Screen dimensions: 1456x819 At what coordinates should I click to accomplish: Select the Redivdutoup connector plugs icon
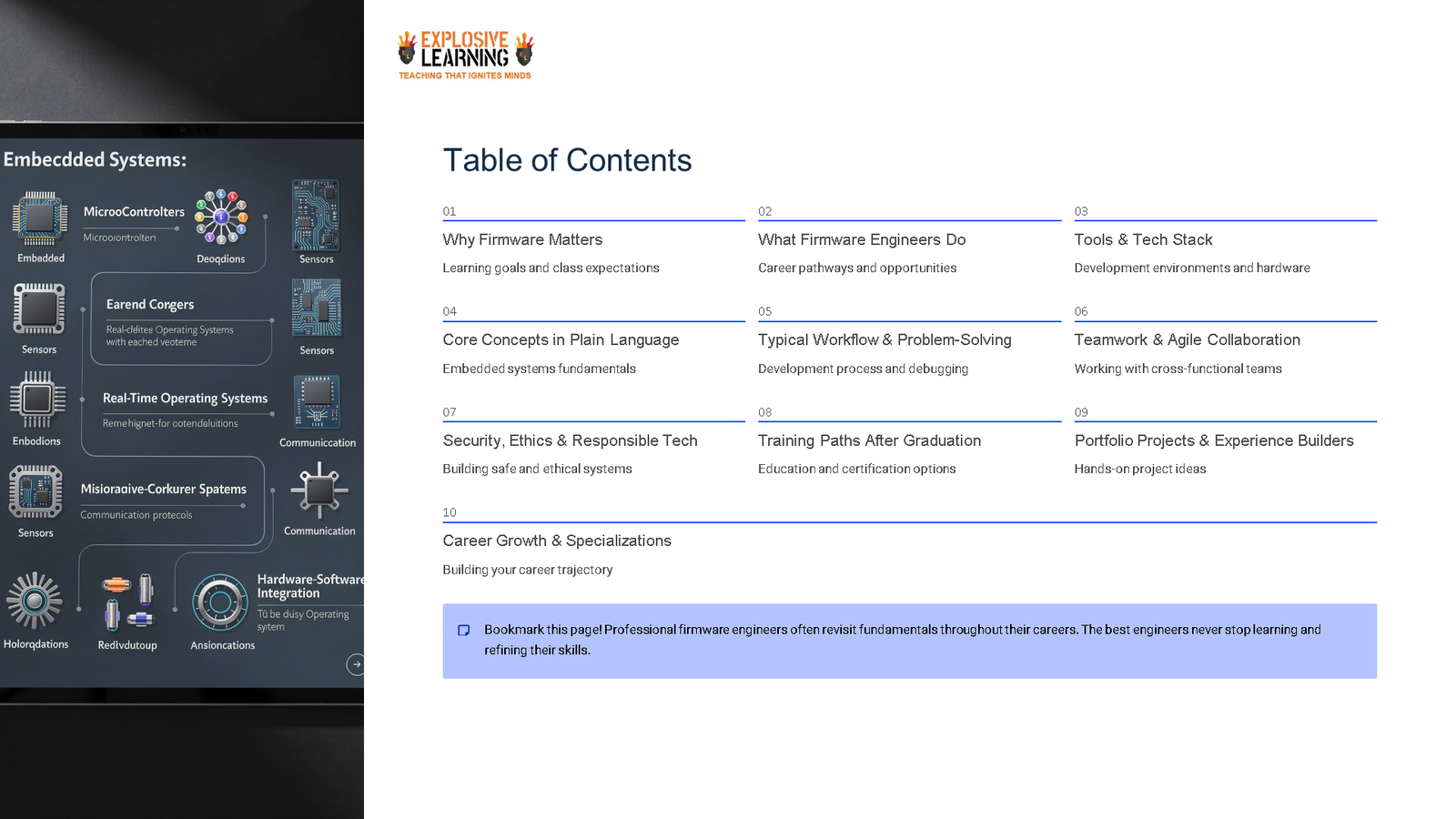(x=127, y=601)
